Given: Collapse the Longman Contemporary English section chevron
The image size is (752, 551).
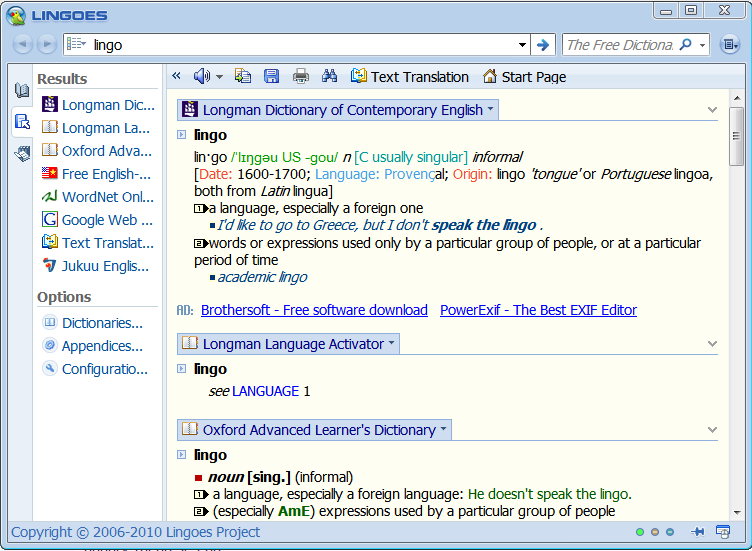Looking at the screenshot, I should click(x=712, y=109).
